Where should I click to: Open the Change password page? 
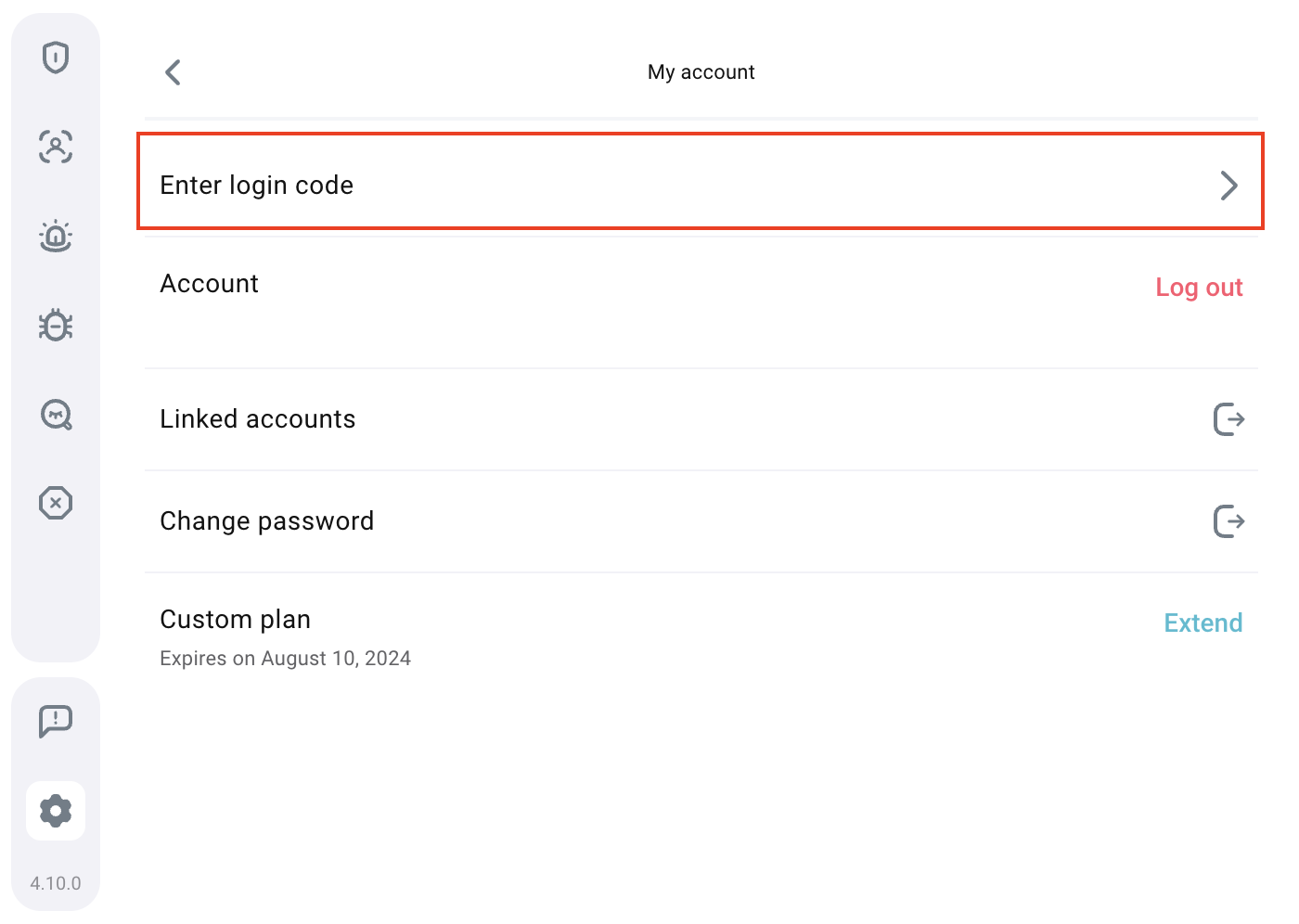click(x=267, y=520)
